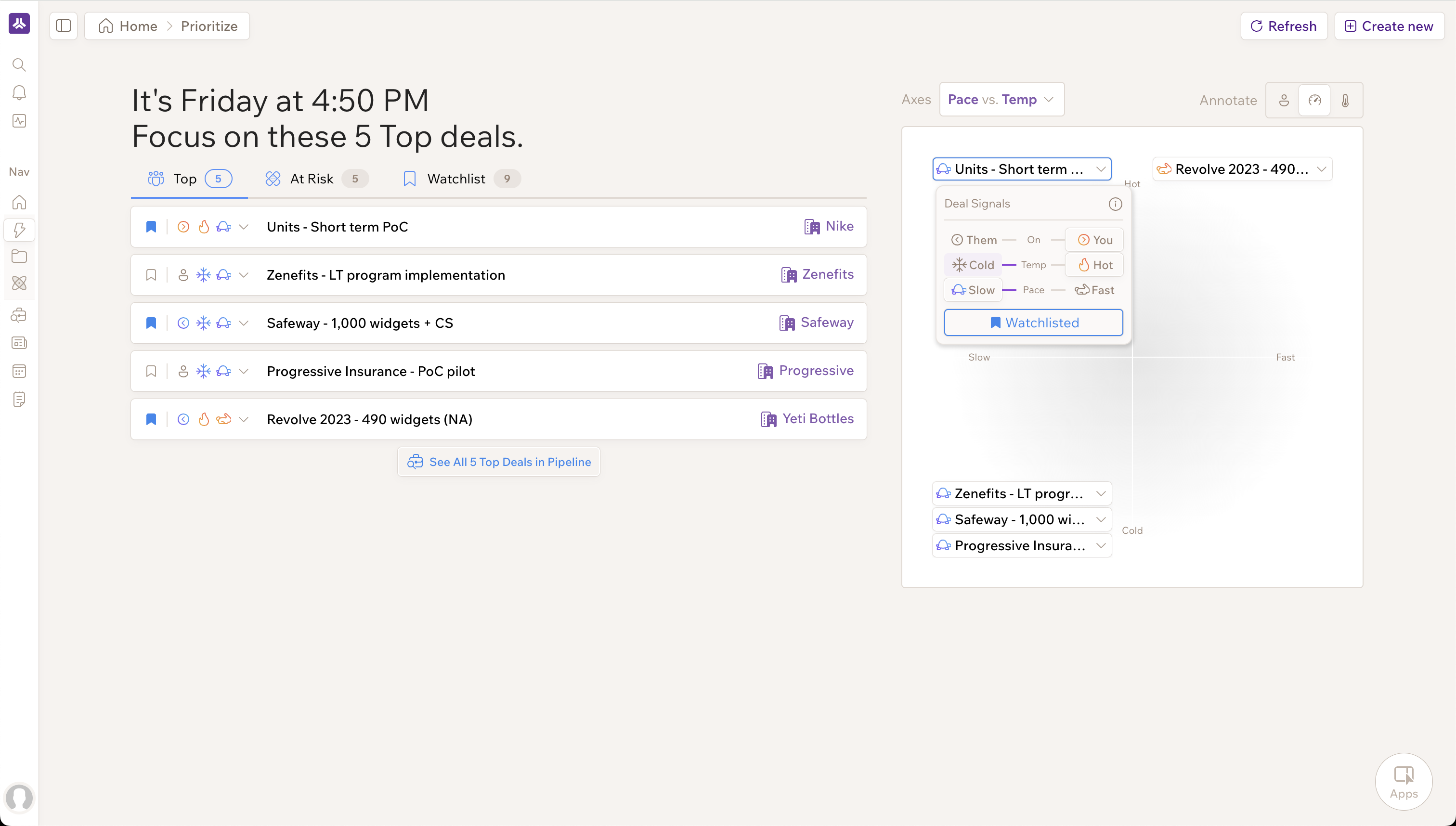Click the thermometer annotate icon
The image size is (1456, 826).
(x=1345, y=101)
